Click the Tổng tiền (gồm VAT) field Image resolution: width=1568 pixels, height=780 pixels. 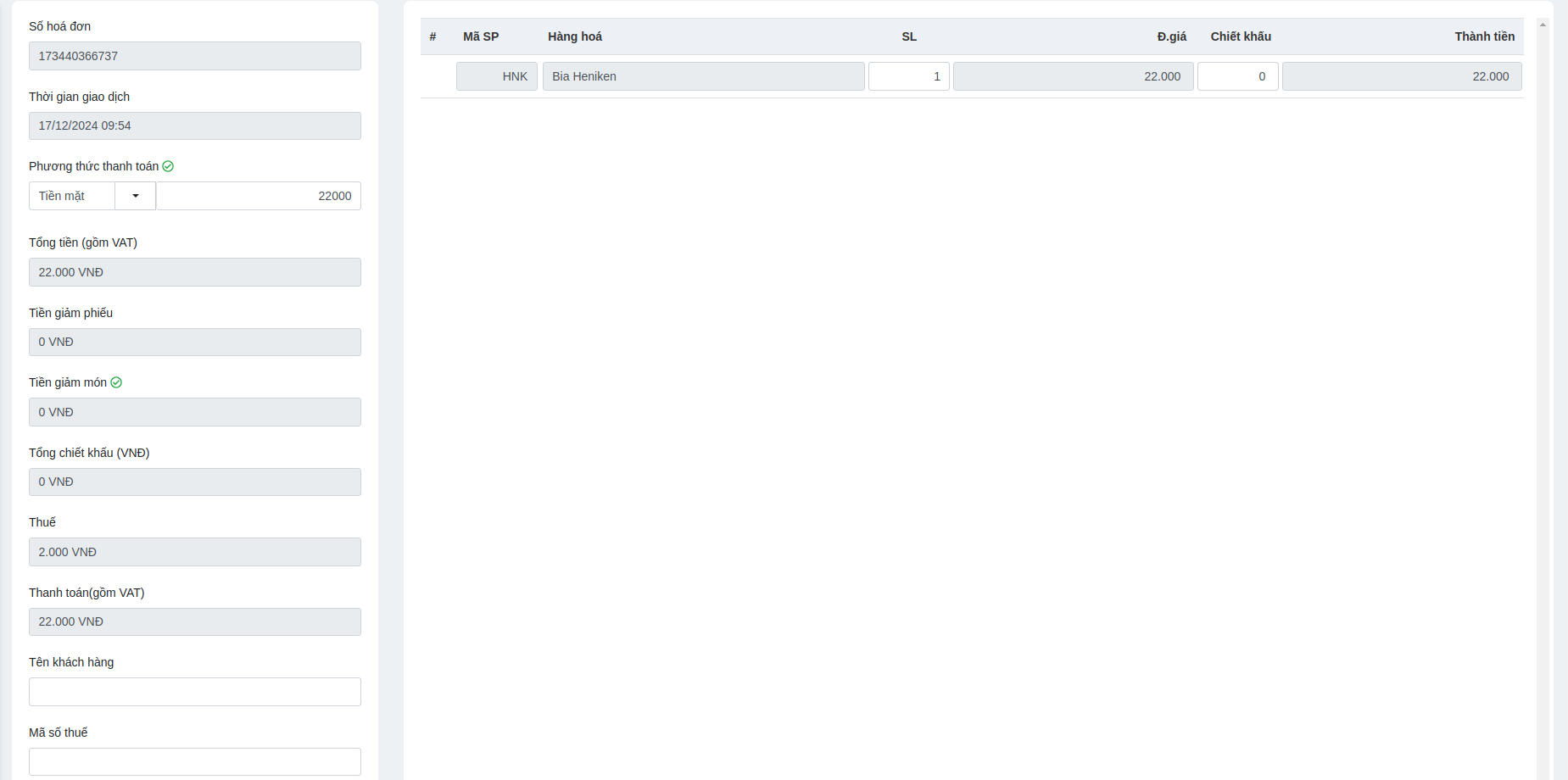(x=195, y=272)
